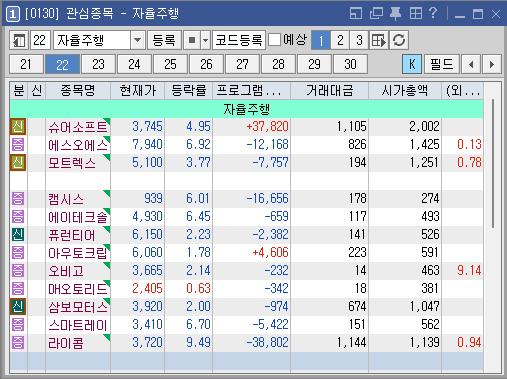Sort by the 종목명 column header
This screenshot has width=507, height=379.
[x=78, y=90]
